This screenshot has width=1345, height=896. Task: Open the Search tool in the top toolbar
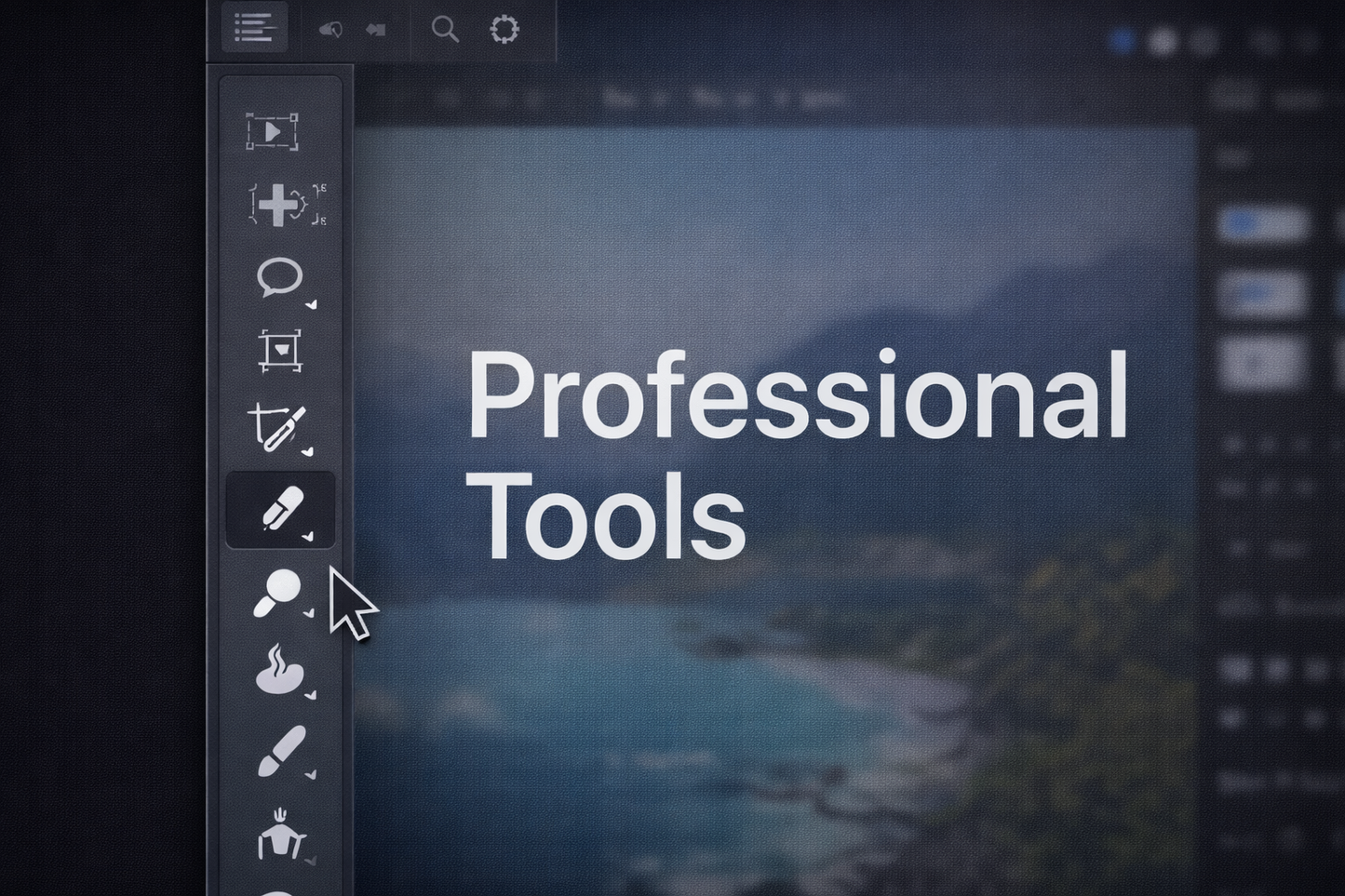coord(444,29)
